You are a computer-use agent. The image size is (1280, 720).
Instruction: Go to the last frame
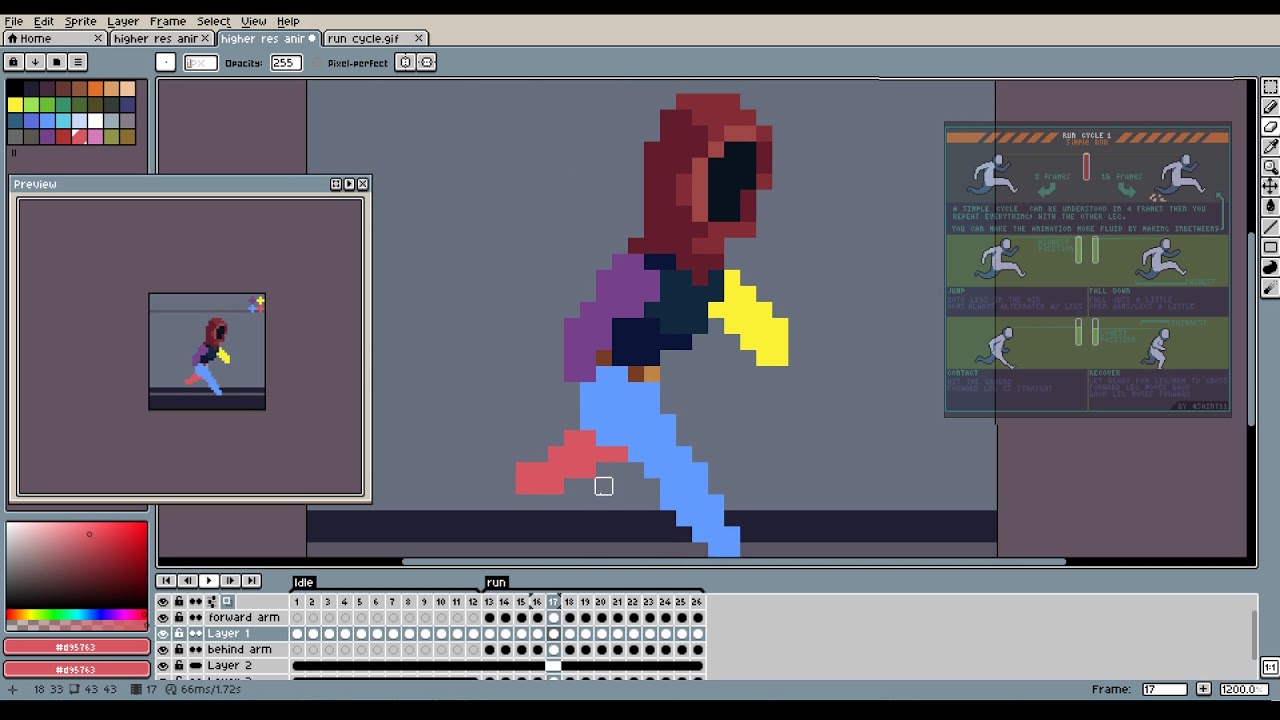pos(251,581)
